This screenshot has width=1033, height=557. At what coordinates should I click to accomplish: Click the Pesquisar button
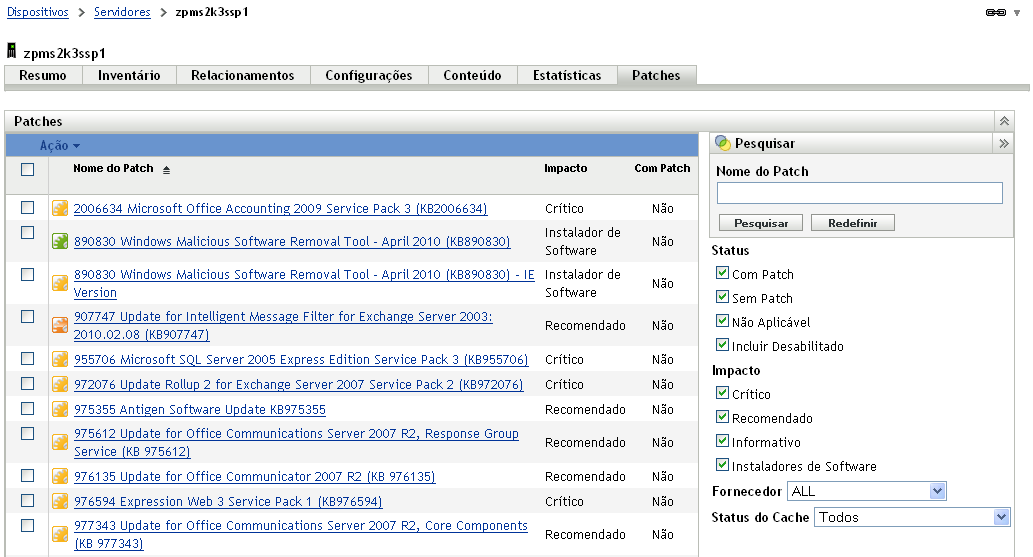pyautogui.click(x=761, y=223)
